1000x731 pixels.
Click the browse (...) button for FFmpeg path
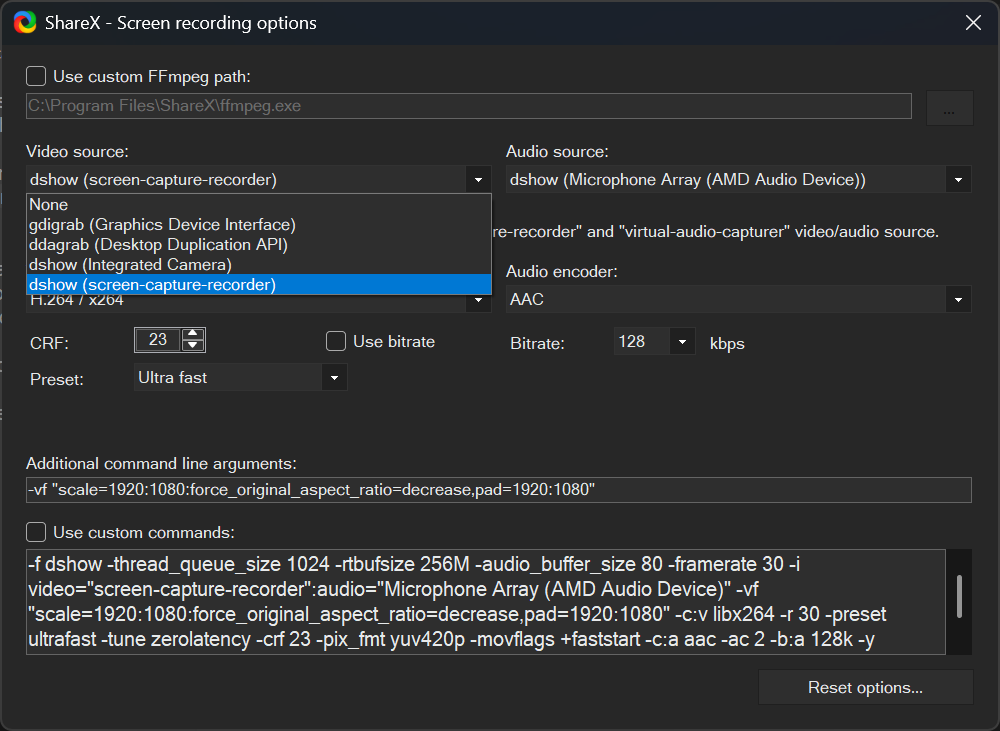pyautogui.click(x=949, y=108)
